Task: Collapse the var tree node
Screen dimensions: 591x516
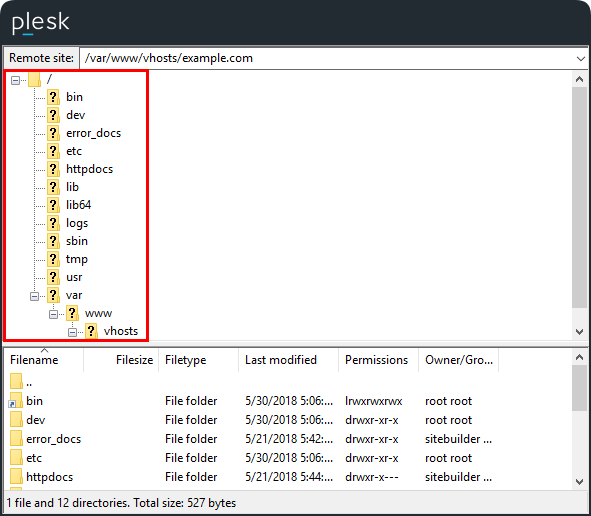Action: 34,297
